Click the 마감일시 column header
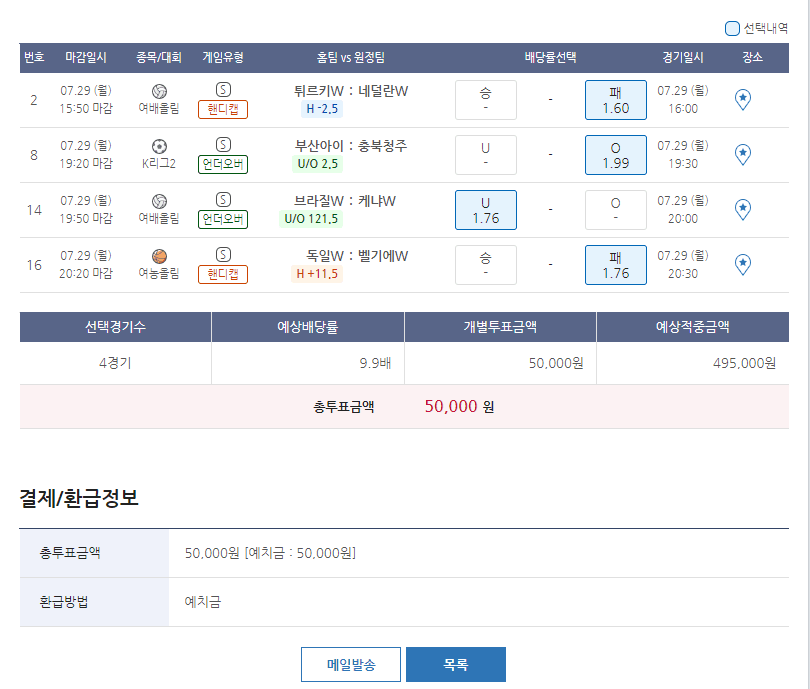This screenshot has height=689, width=810. (x=86, y=58)
